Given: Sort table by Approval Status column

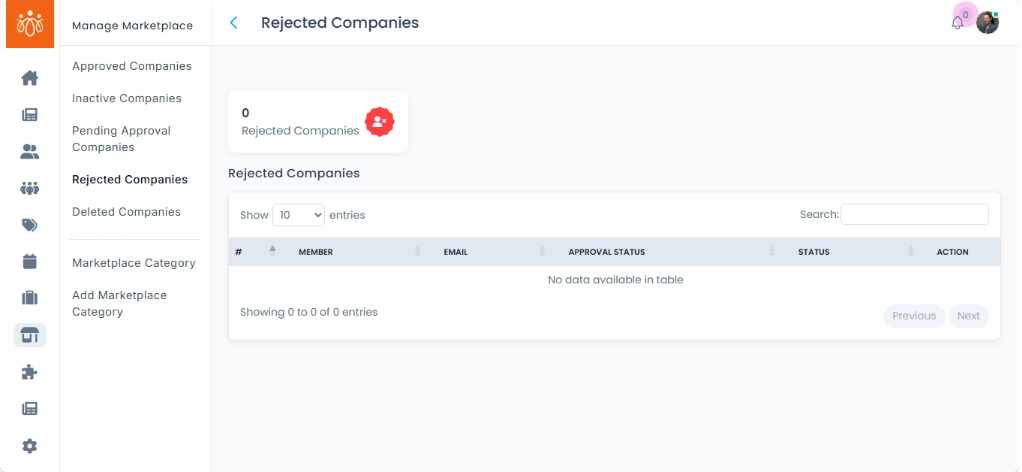Looking at the screenshot, I should click(606, 252).
